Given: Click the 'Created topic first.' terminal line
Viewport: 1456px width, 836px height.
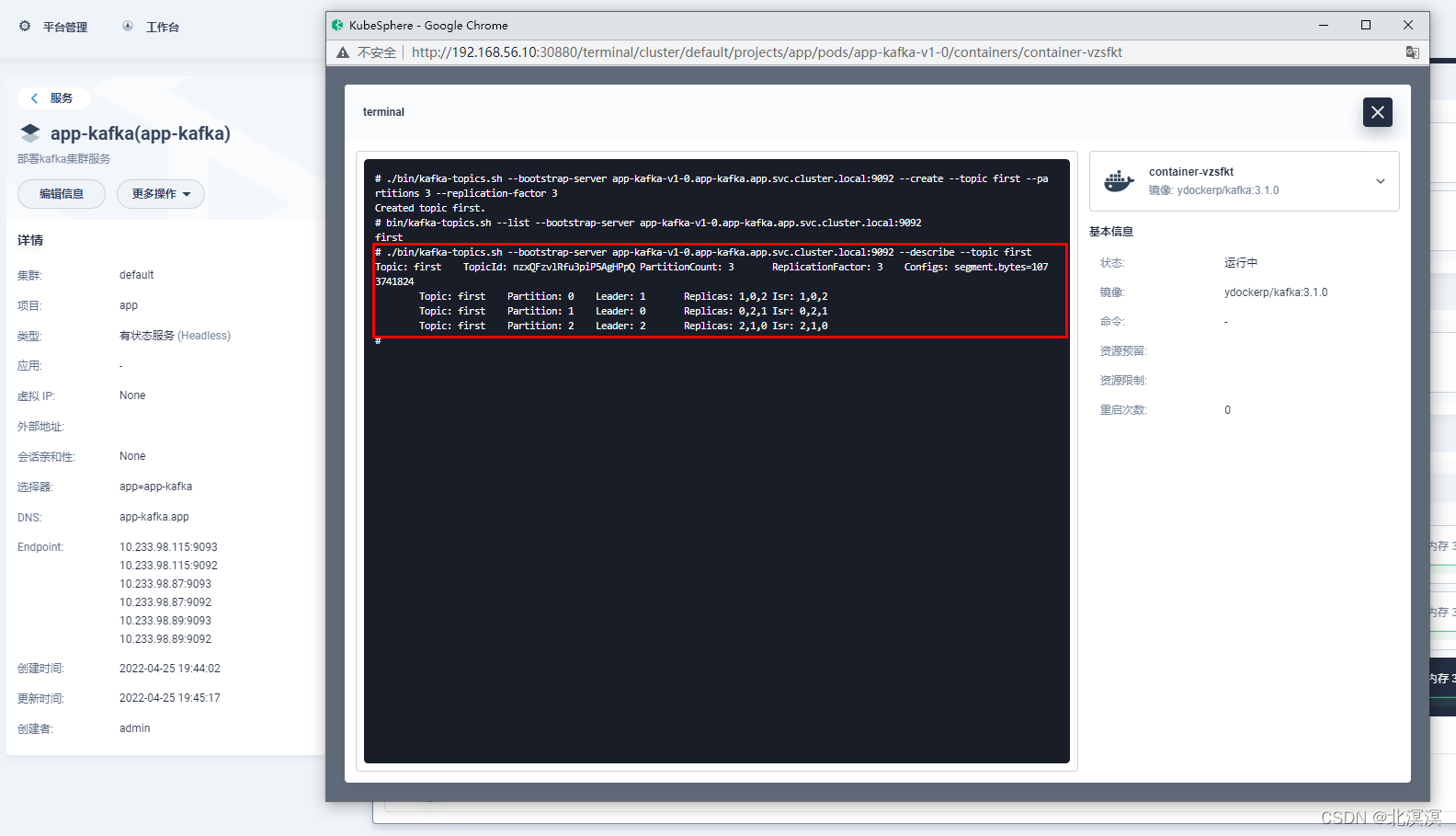Looking at the screenshot, I should click(429, 208).
